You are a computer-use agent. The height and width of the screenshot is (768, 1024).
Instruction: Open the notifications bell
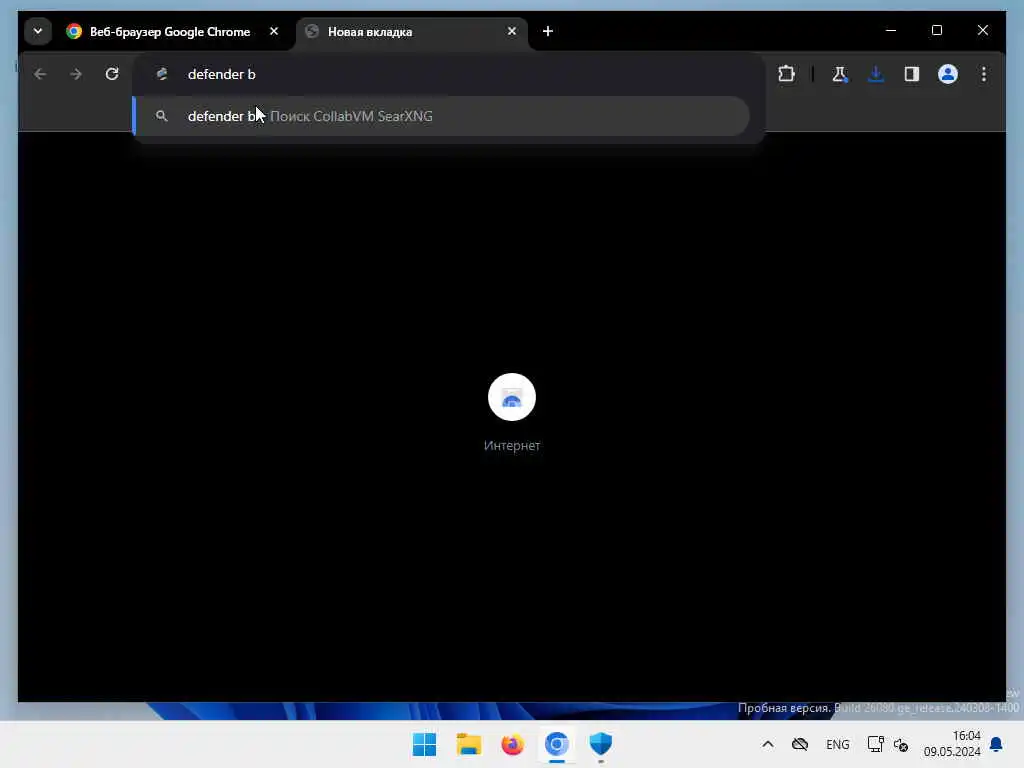[x=997, y=744]
